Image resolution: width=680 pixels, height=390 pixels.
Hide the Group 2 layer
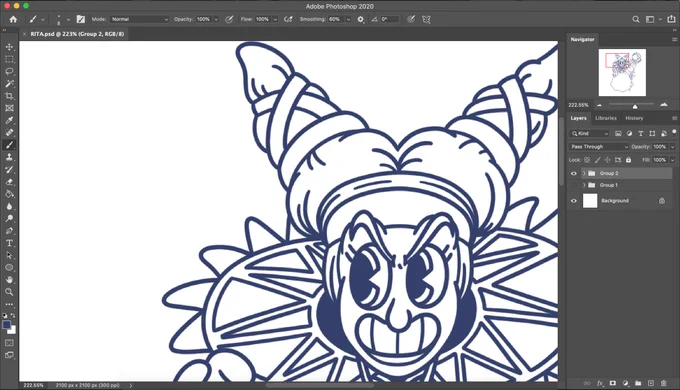click(x=574, y=173)
